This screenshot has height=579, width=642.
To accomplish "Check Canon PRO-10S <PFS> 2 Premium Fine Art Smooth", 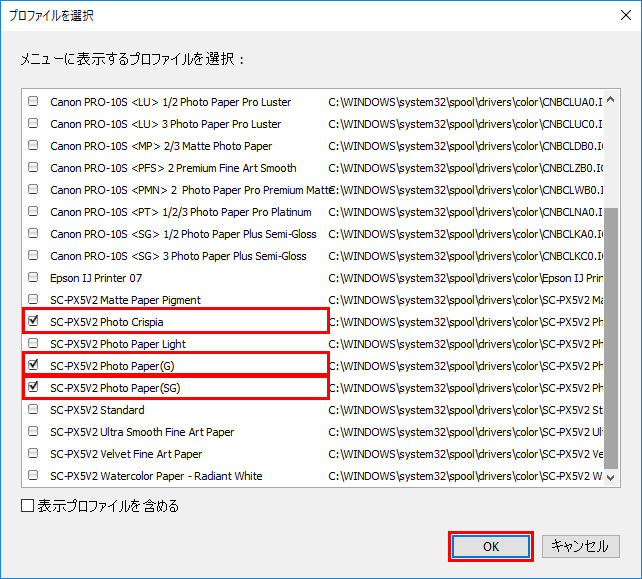I will (x=33, y=167).
